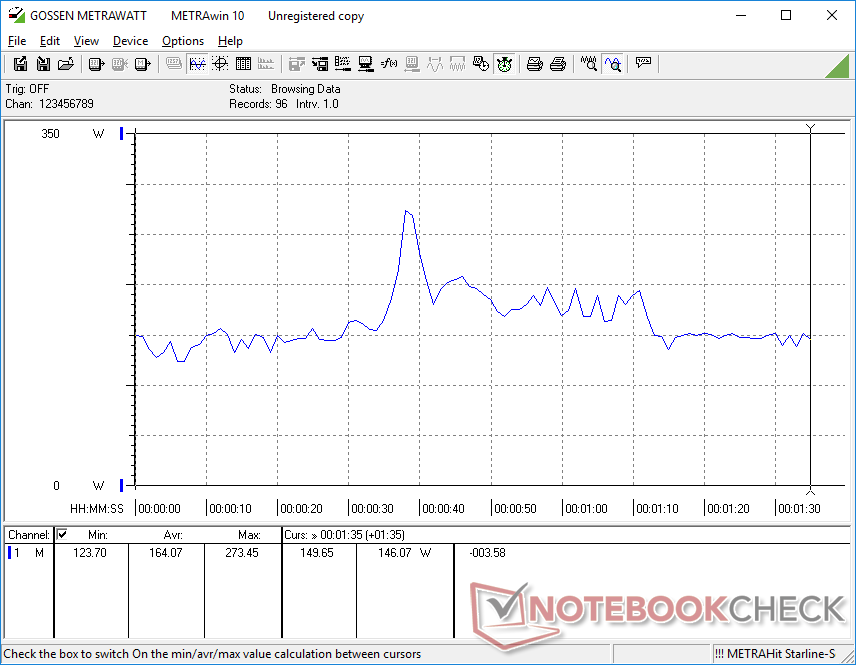Image resolution: width=856 pixels, height=665 pixels.
Task: Click the greyed single waveform icon
Action: point(435,64)
